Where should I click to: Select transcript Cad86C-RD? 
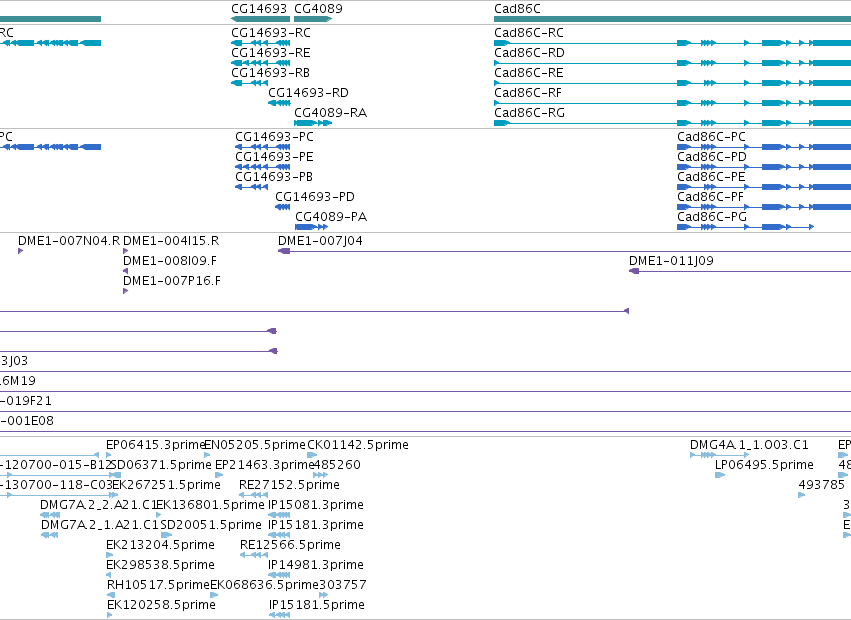(x=529, y=53)
